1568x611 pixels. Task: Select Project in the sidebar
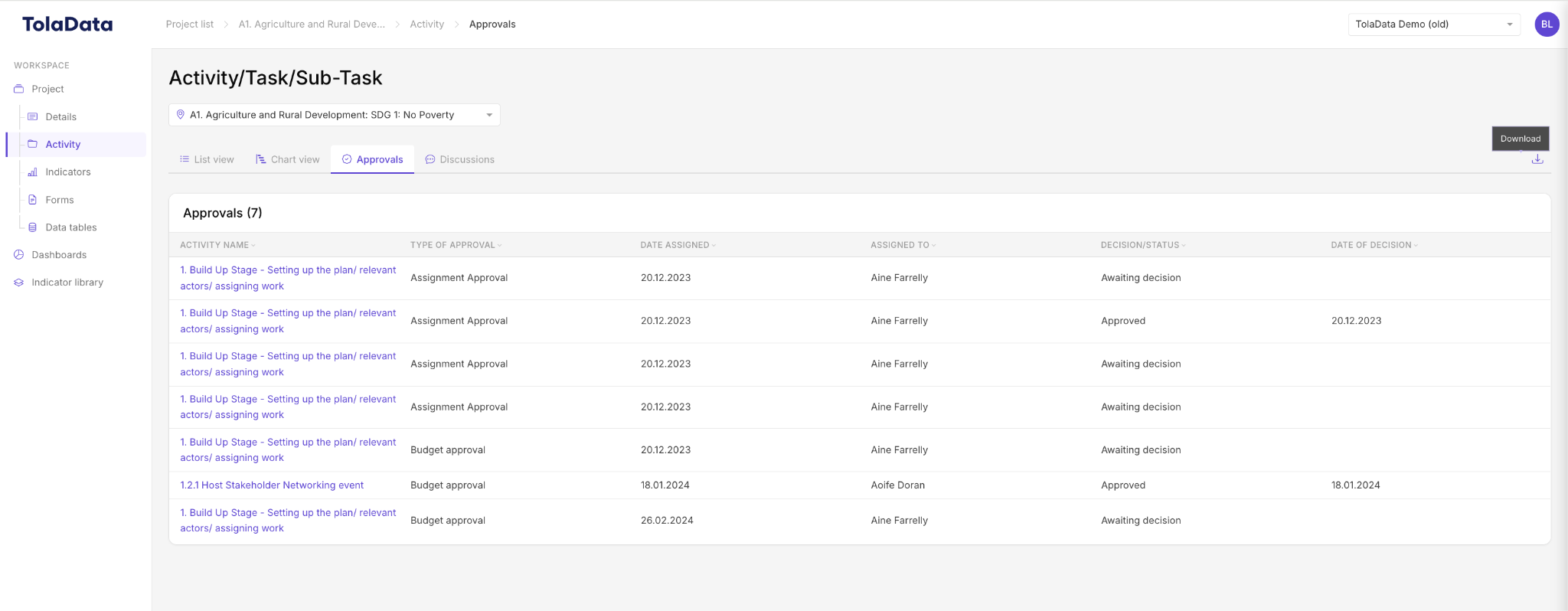tap(47, 89)
